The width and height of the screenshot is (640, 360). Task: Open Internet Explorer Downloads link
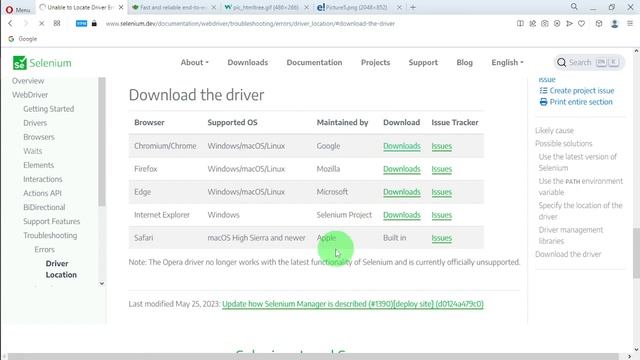402,215
